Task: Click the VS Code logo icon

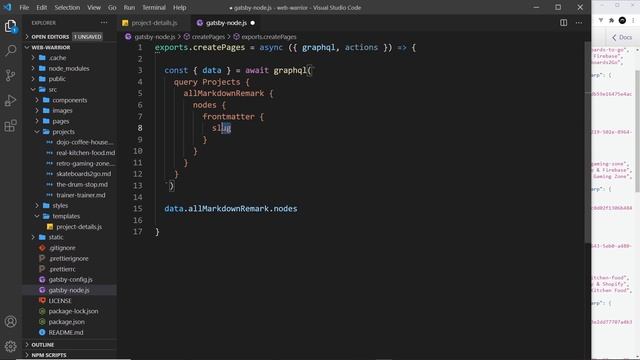Action: tap(7, 7)
